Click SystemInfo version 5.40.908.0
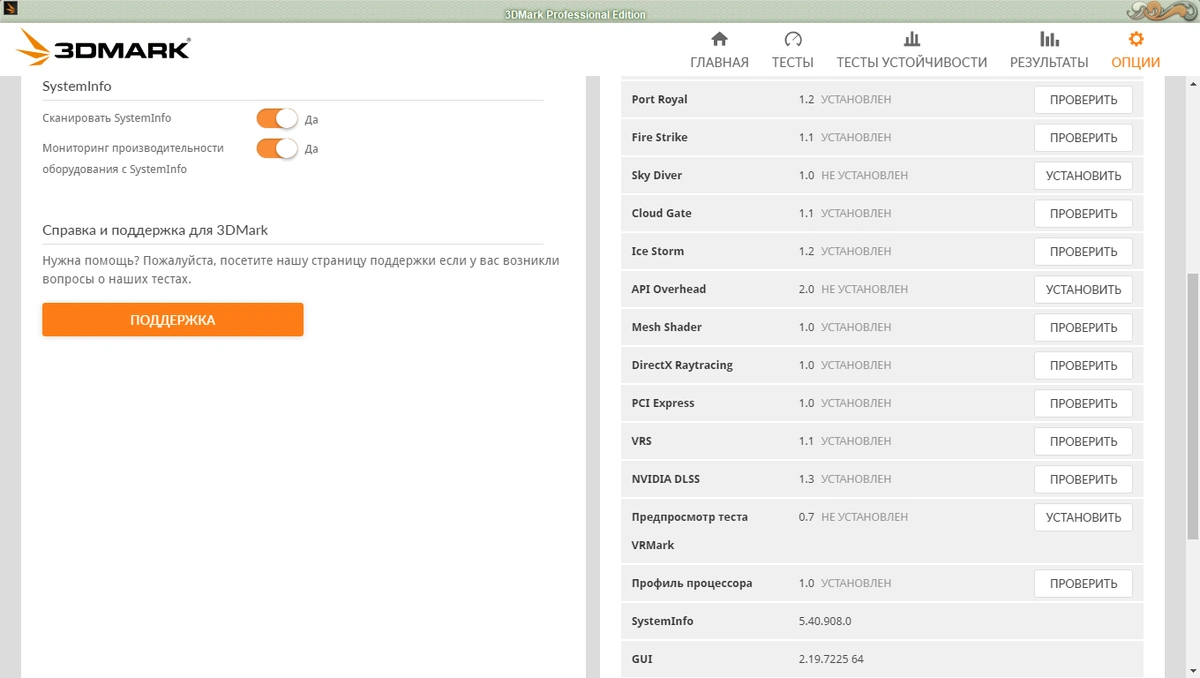 tap(825, 622)
